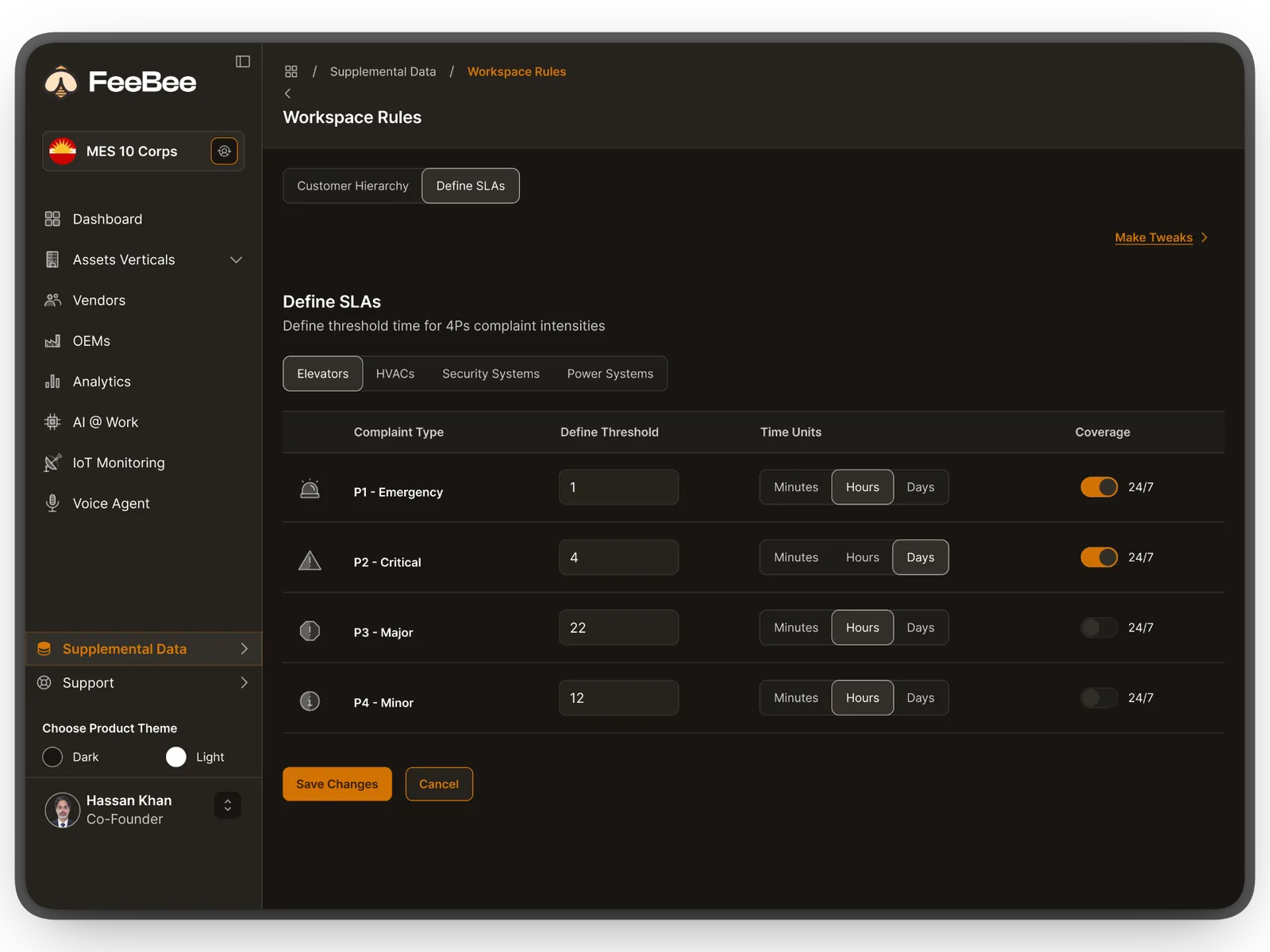Click the P1 Emergency siren icon
The width and height of the screenshot is (1270, 952).
310,489
